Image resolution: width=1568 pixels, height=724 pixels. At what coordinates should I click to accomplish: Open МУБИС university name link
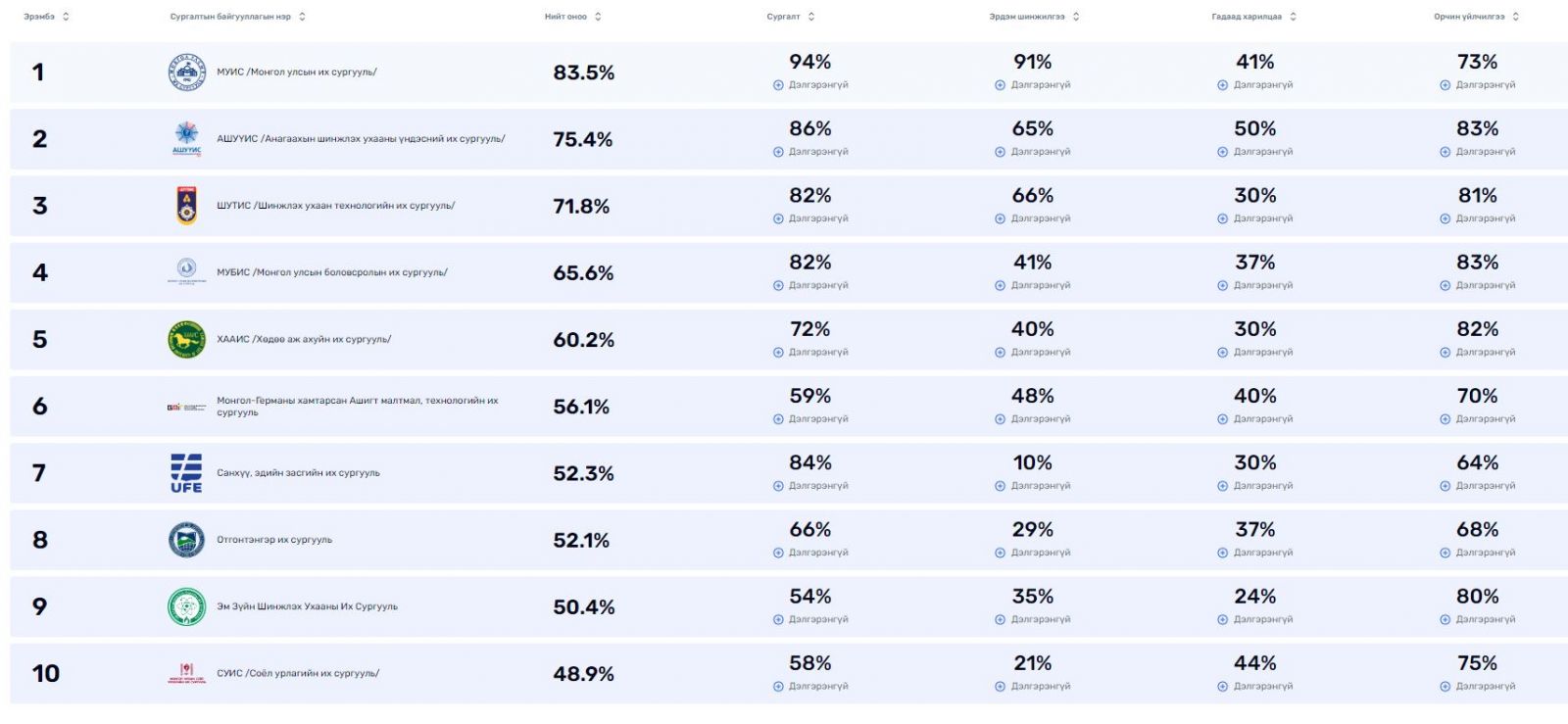click(x=332, y=272)
